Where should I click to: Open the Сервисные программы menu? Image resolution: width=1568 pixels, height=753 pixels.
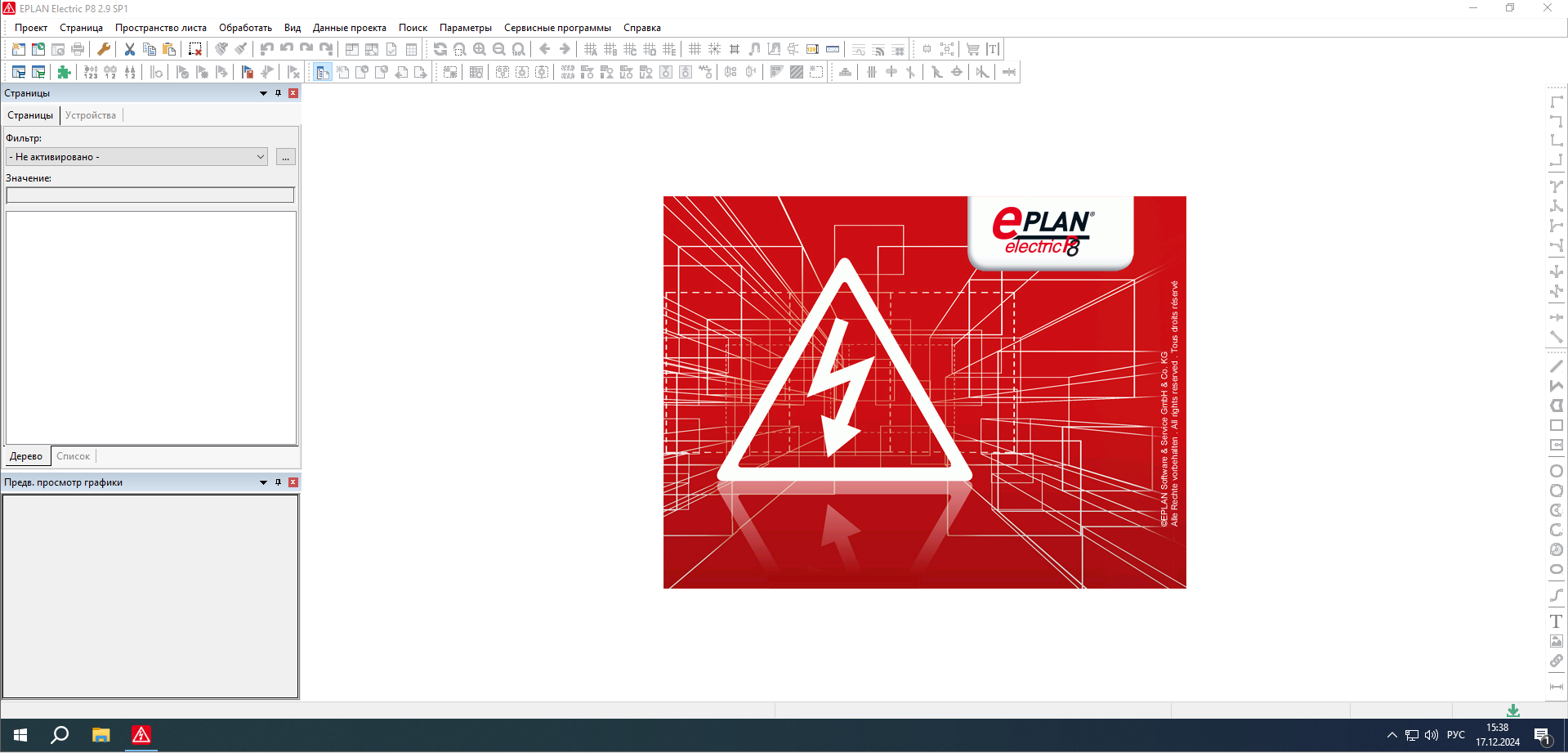(x=557, y=28)
